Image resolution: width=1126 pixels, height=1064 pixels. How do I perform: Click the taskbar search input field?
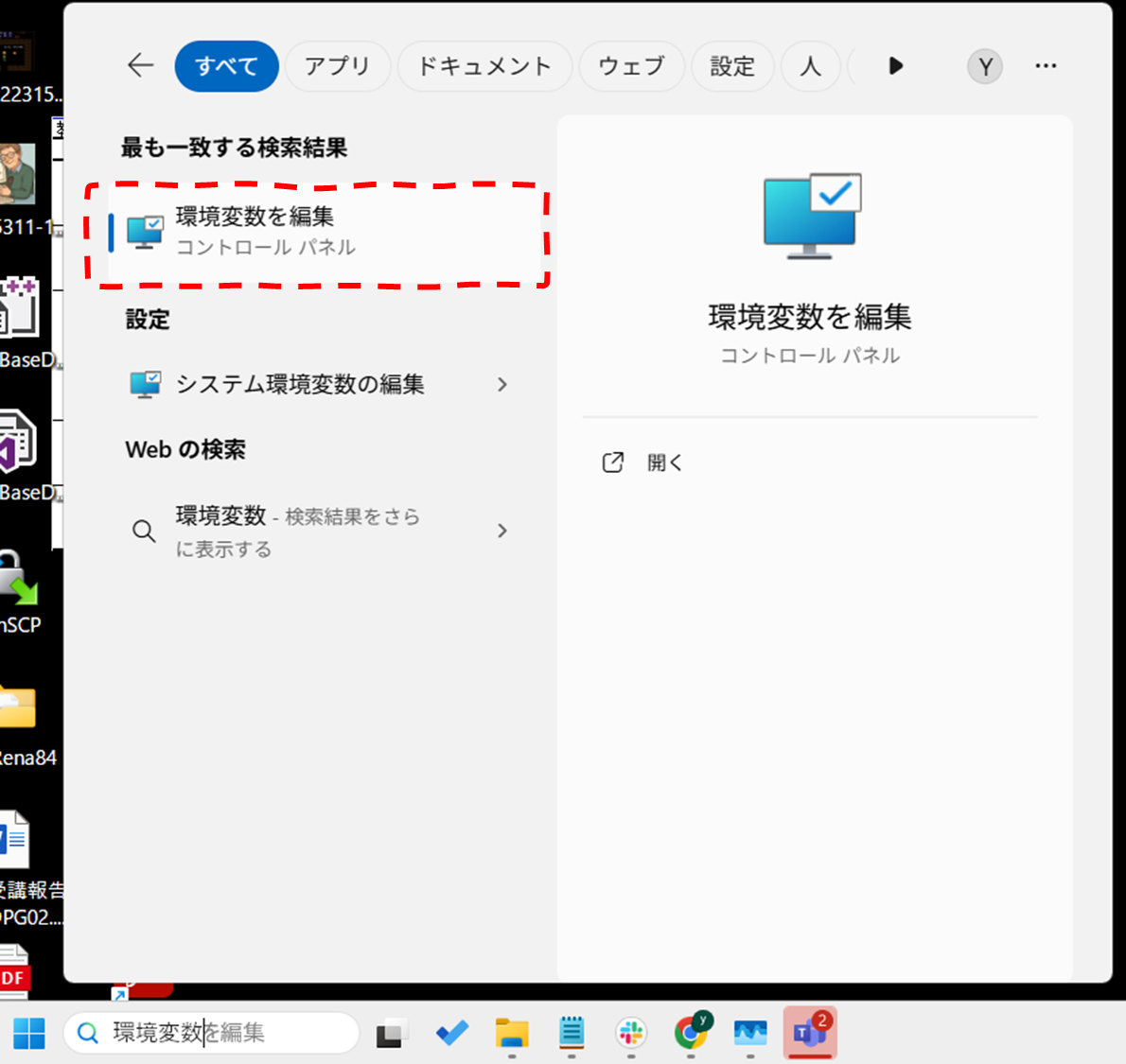pyautogui.click(x=227, y=1033)
